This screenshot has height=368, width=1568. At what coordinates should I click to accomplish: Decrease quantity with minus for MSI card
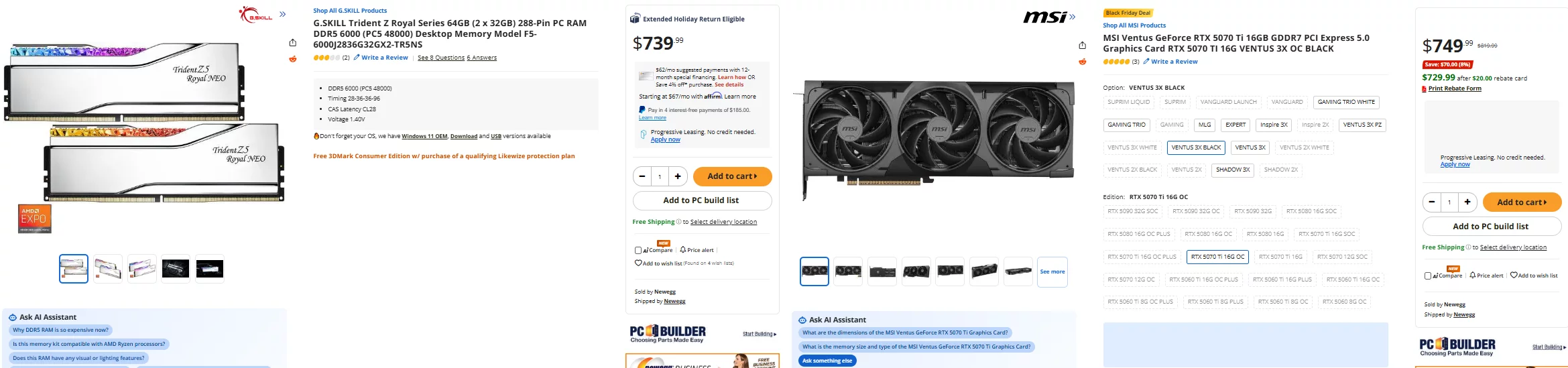click(x=1432, y=202)
